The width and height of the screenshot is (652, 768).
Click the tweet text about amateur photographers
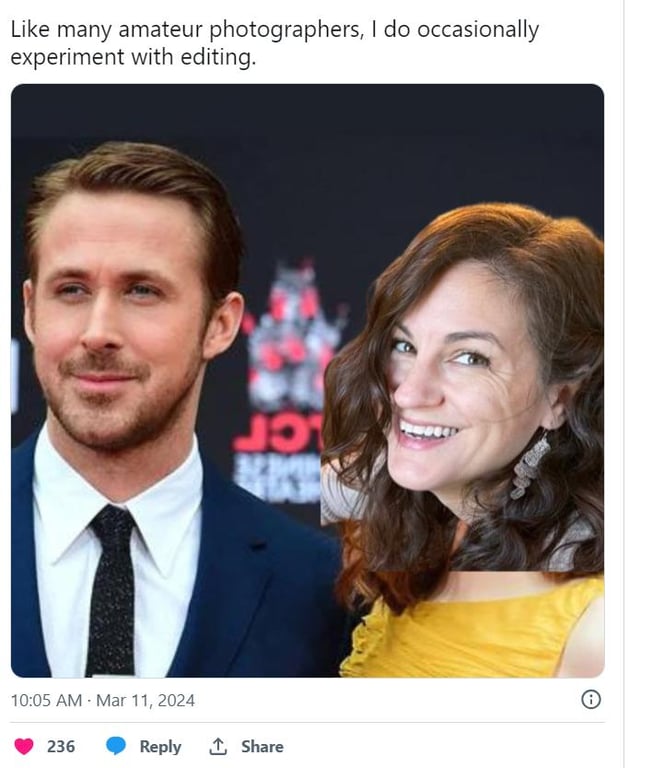pyautogui.click(x=274, y=43)
